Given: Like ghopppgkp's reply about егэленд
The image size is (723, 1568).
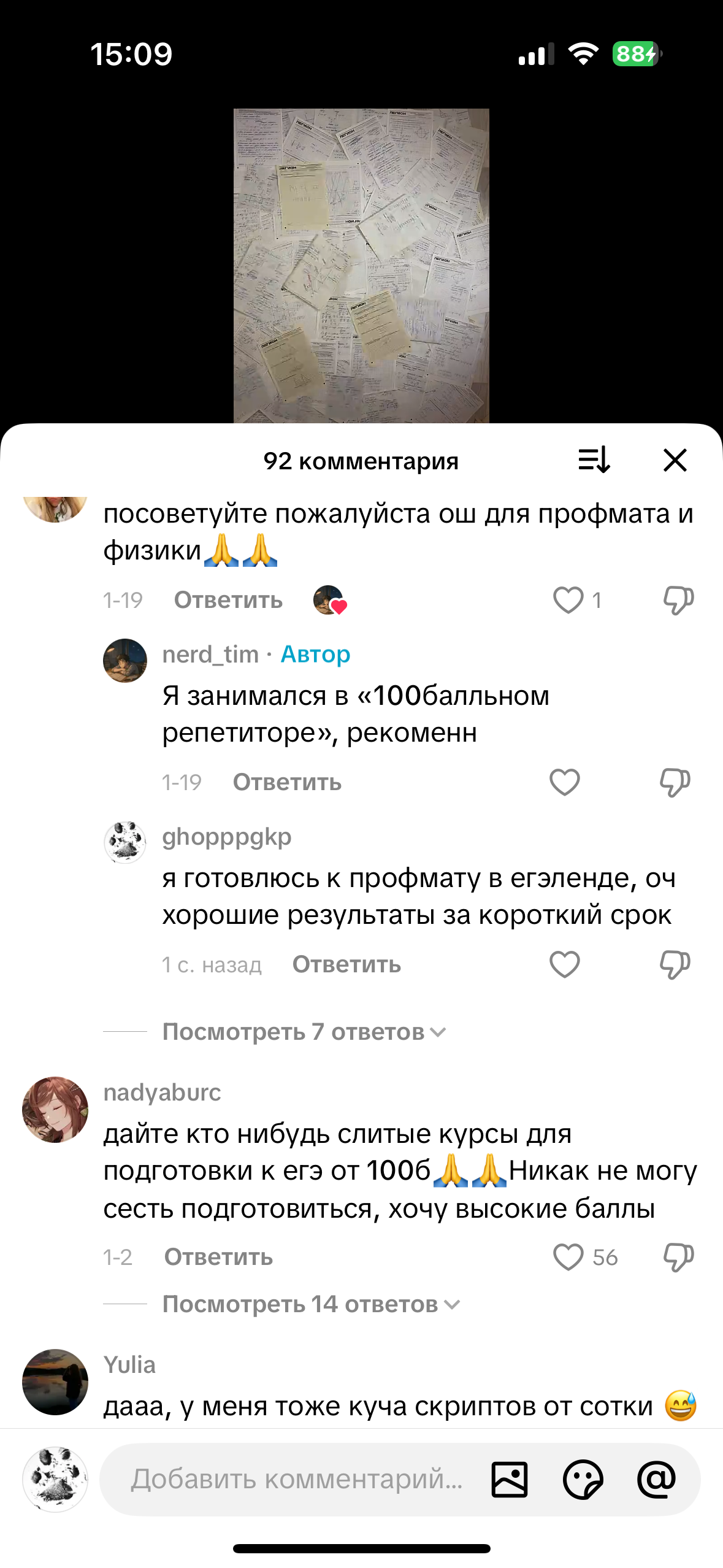Looking at the screenshot, I should [564, 964].
